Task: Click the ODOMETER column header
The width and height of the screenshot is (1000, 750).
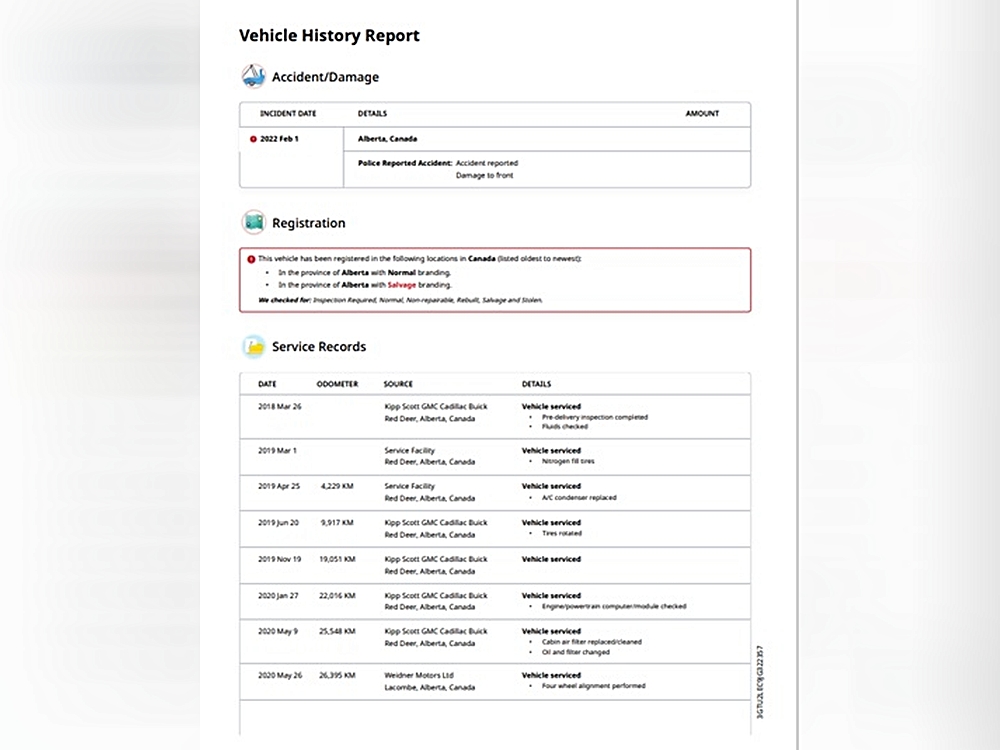Action: (337, 384)
